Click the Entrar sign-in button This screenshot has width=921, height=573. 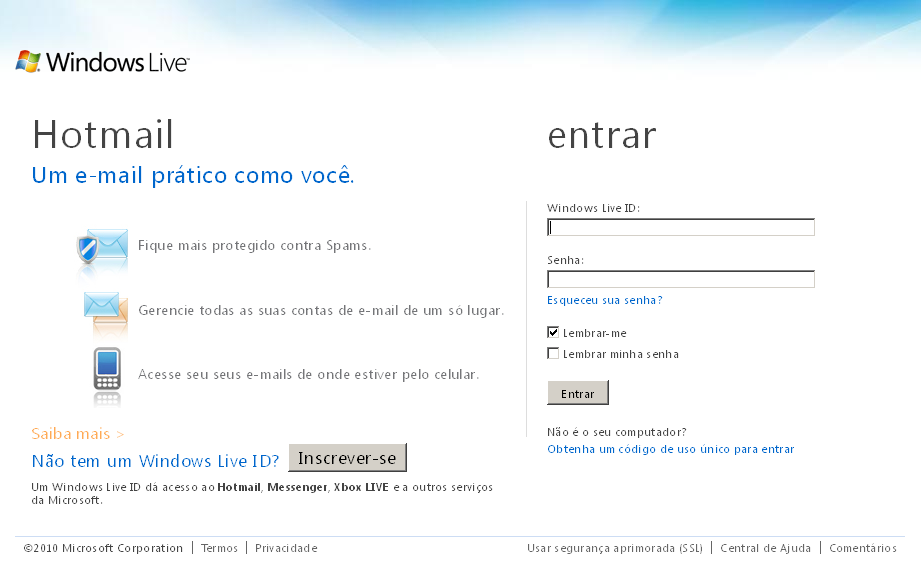point(578,393)
